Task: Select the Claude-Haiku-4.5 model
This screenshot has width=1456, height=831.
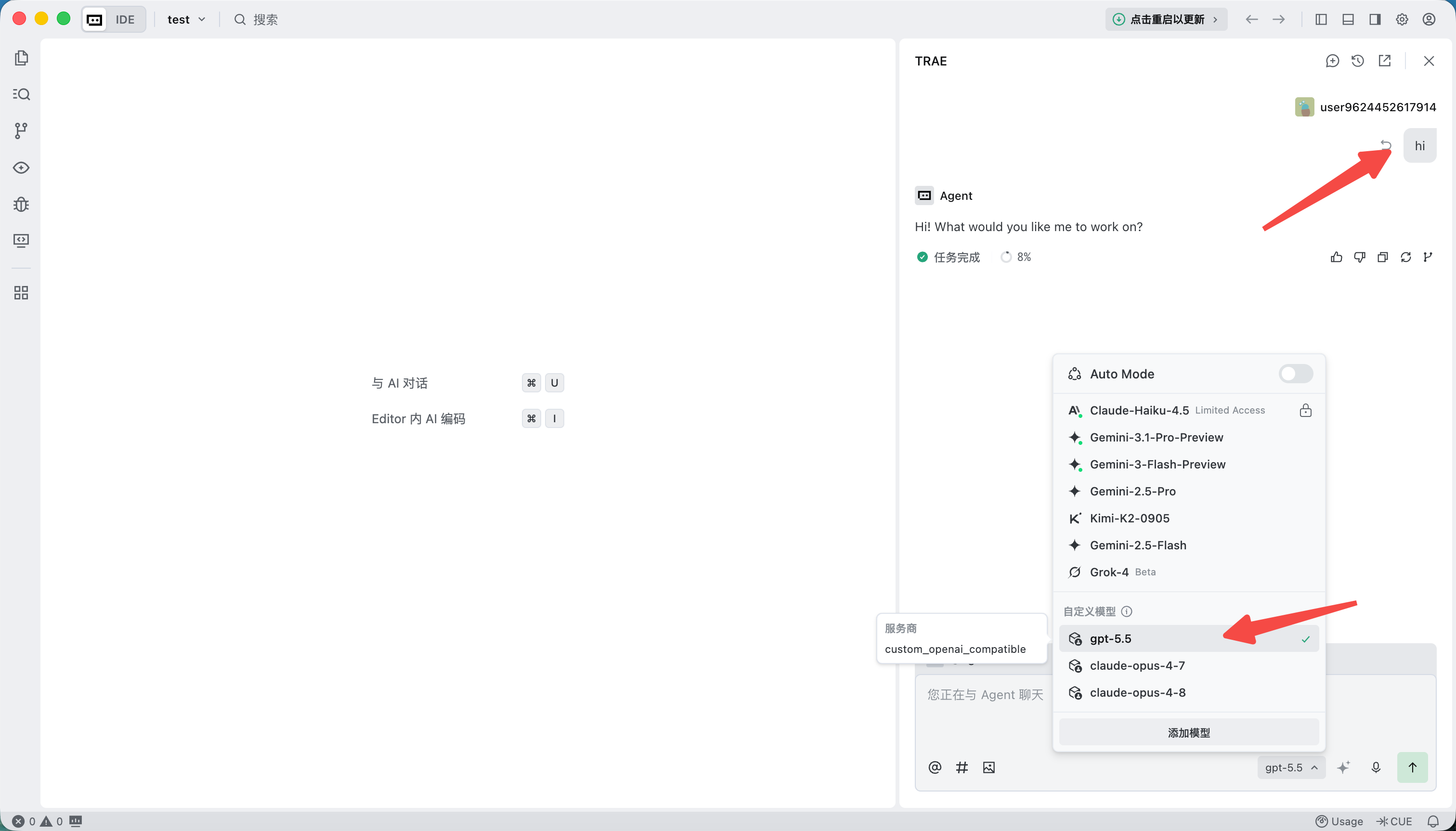Action: (1189, 410)
